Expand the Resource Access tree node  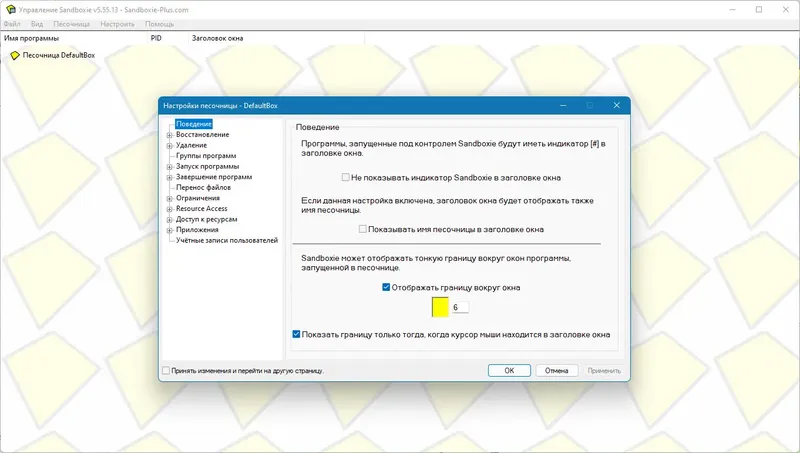pyautogui.click(x=169, y=209)
